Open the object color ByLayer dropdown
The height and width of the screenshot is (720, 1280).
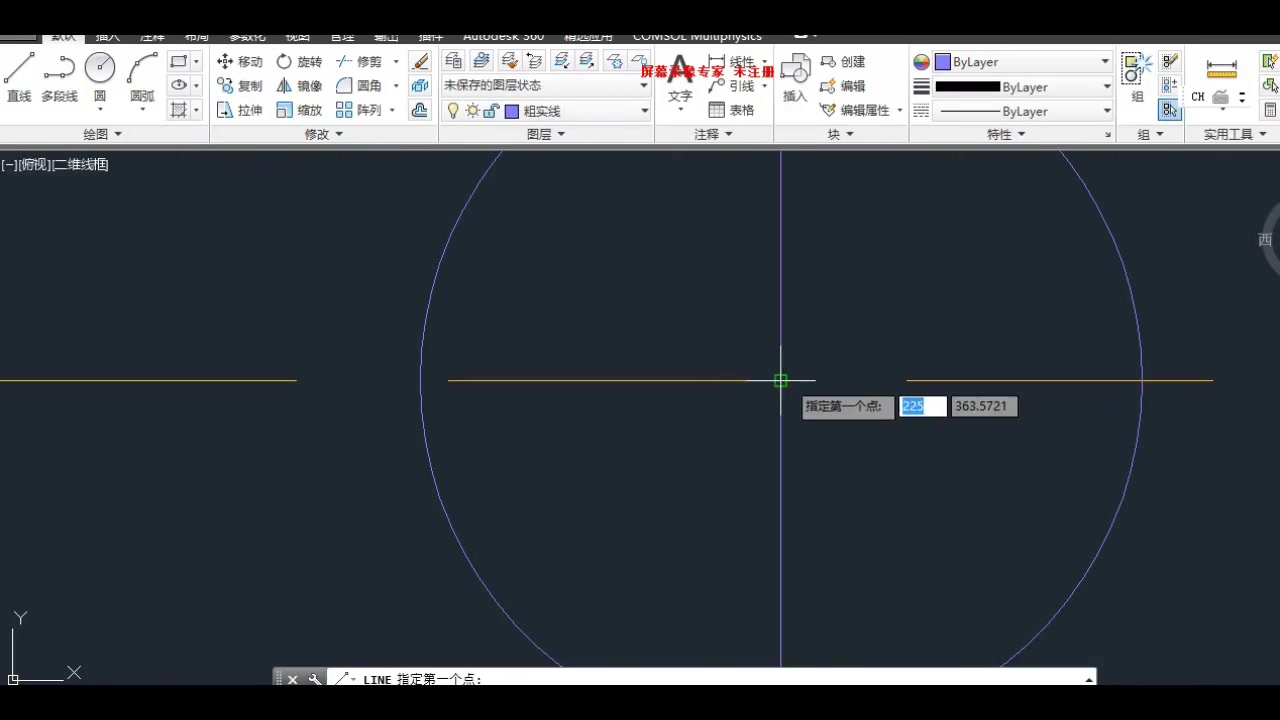[1022, 62]
